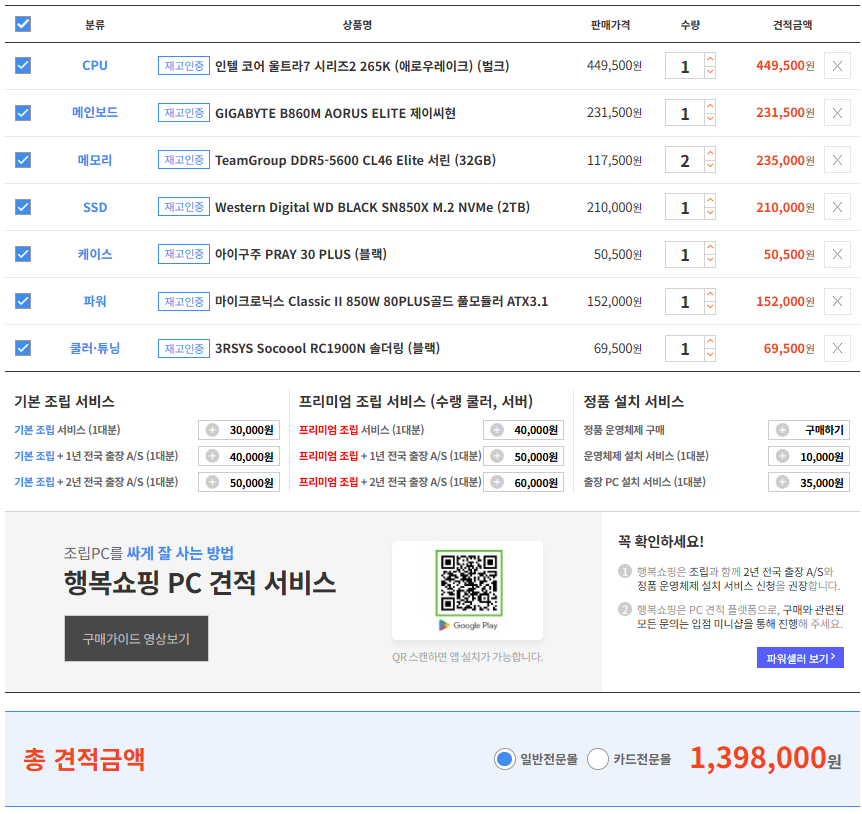
Task: Increase 파워 quantity with up arrow
Action: [x=710, y=295]
